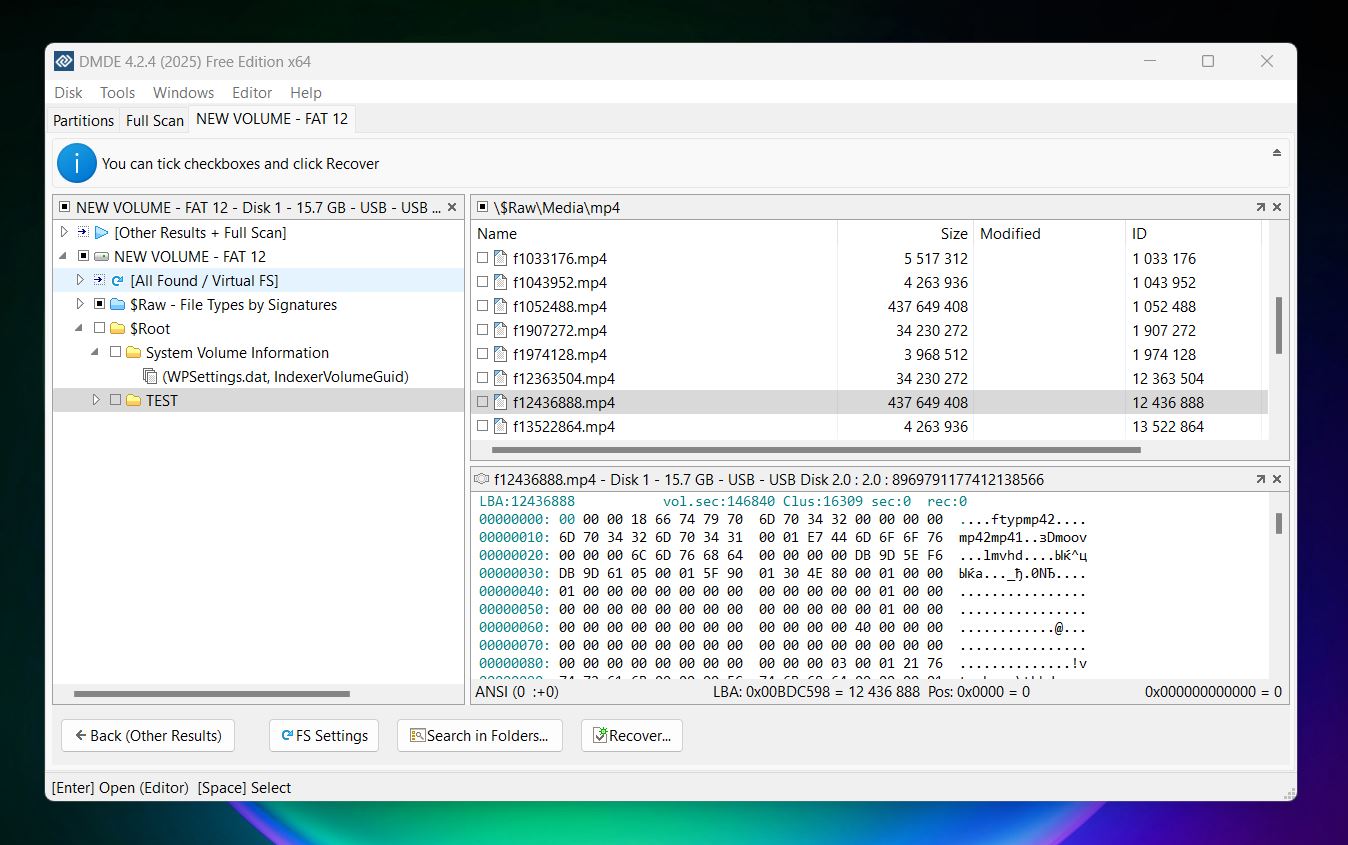Click the file icon of f13522864.mp4
The image size is (1348, 845).
coord(501,426)
